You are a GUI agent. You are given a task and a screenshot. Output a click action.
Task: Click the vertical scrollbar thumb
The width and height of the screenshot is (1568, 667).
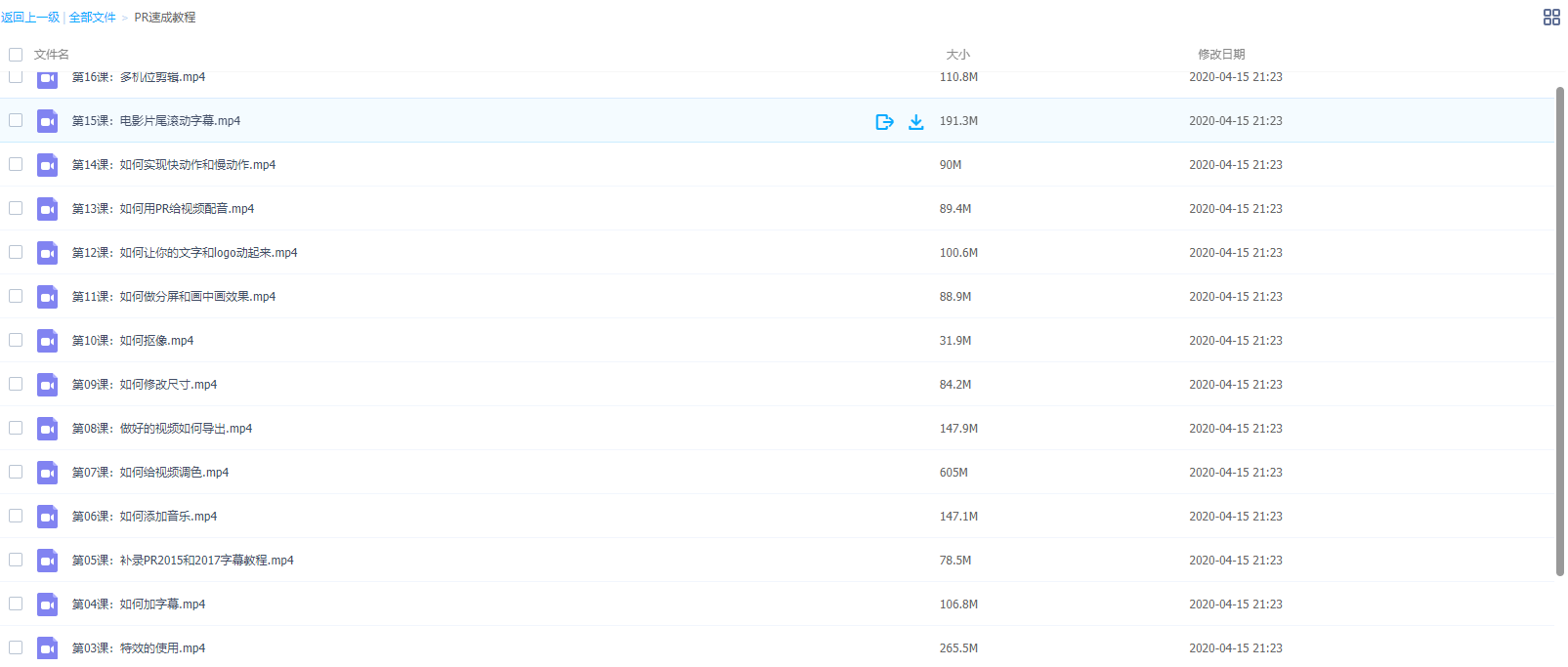point(1559,332)
